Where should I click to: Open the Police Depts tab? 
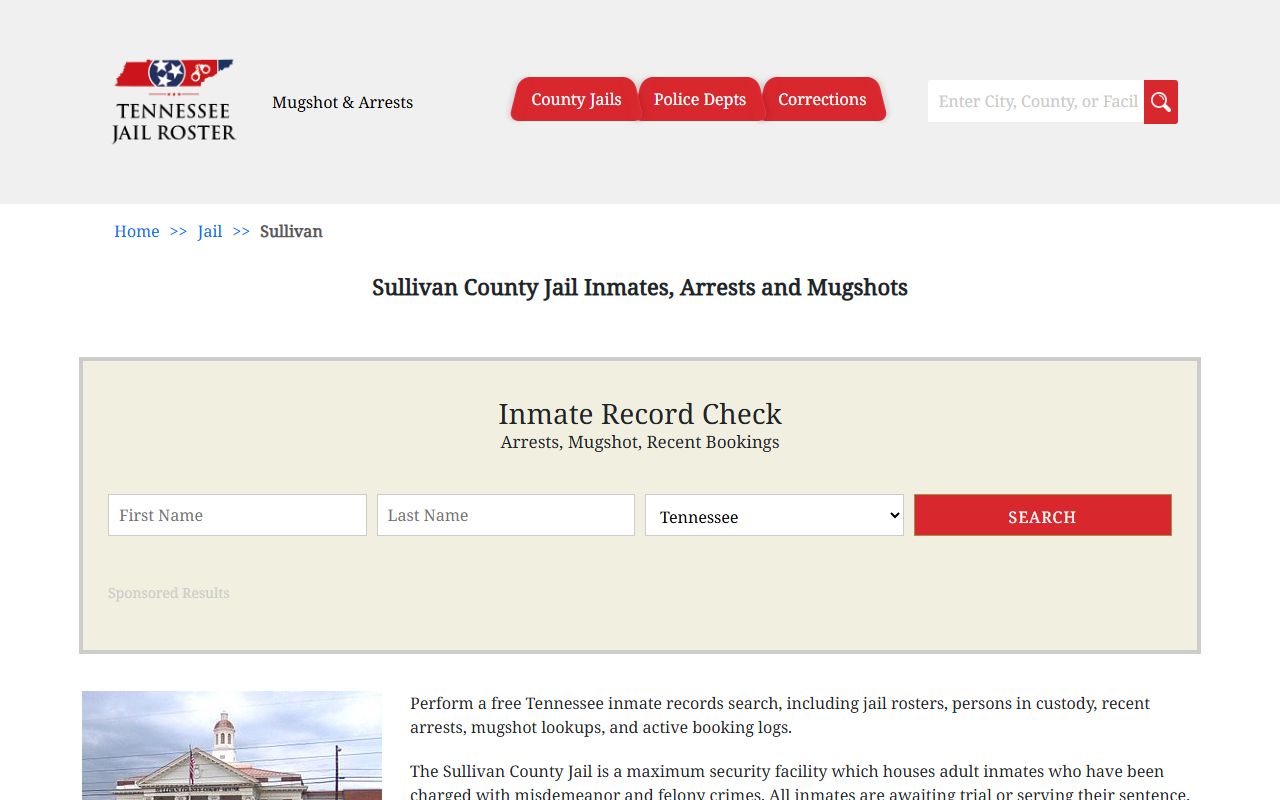700,99
